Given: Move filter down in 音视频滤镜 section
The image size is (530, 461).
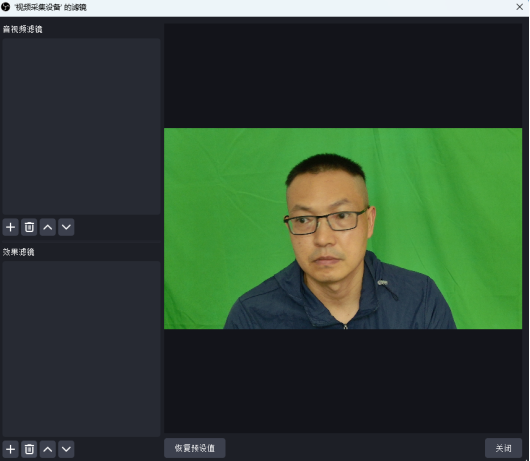Looking at the screenshot, I should 66,227.
